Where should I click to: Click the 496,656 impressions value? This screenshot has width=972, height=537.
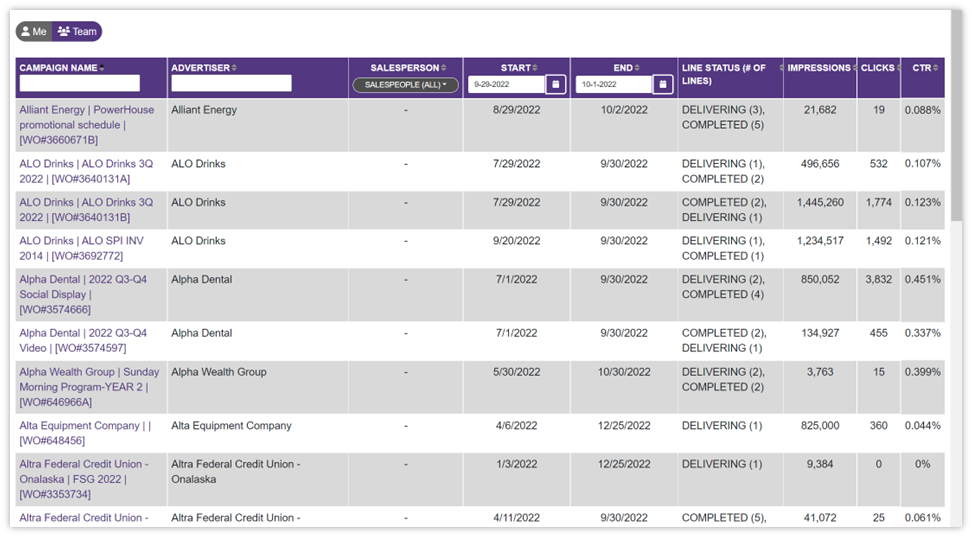click(820, 164)
